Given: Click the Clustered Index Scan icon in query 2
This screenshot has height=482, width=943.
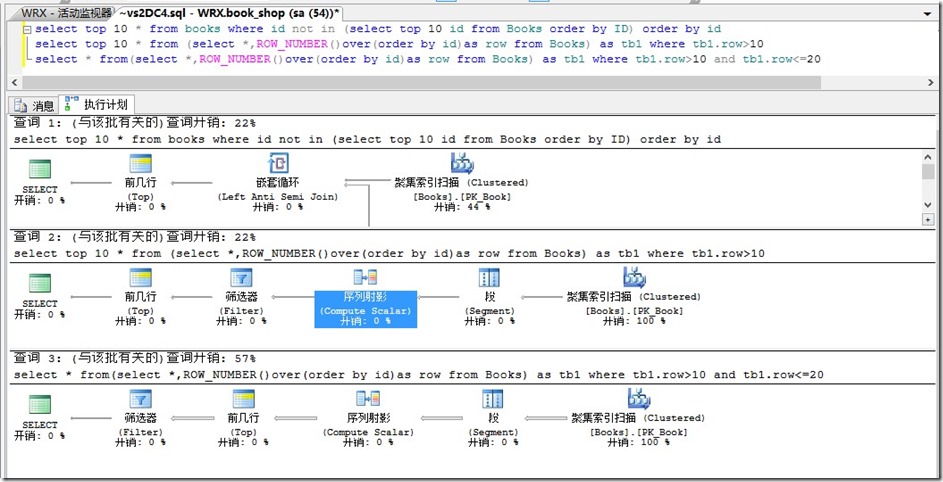Looking at the screenshot, I should coord(634,277).
